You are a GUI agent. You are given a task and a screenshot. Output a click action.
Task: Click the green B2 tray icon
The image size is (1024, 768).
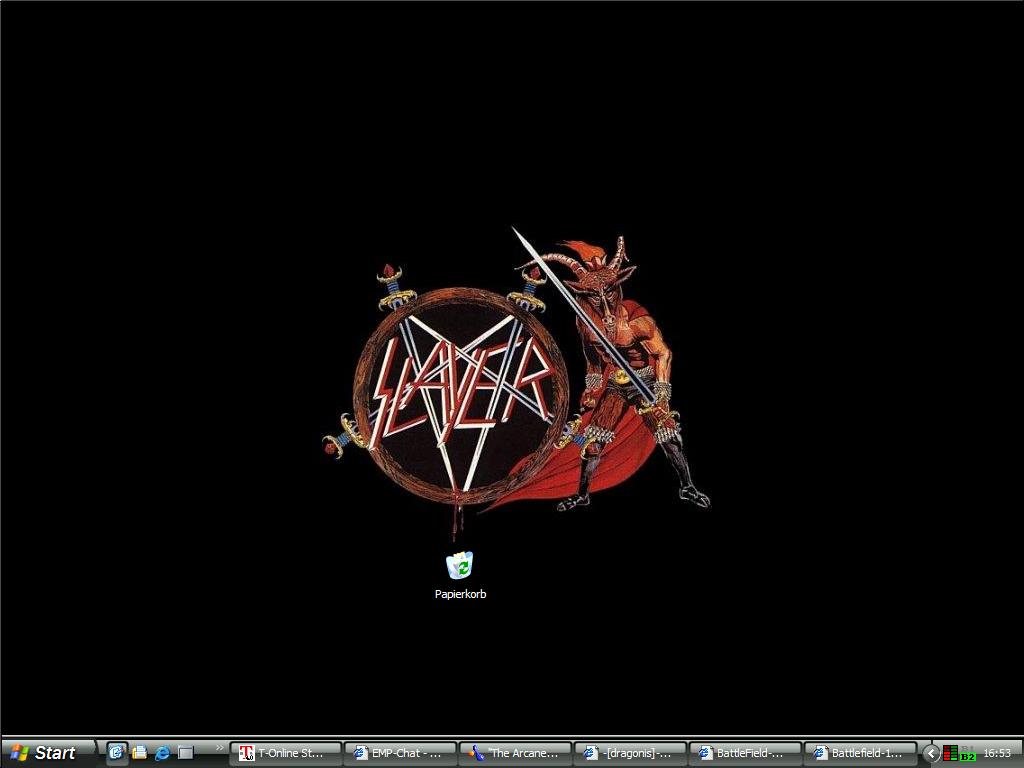point(968,755)
